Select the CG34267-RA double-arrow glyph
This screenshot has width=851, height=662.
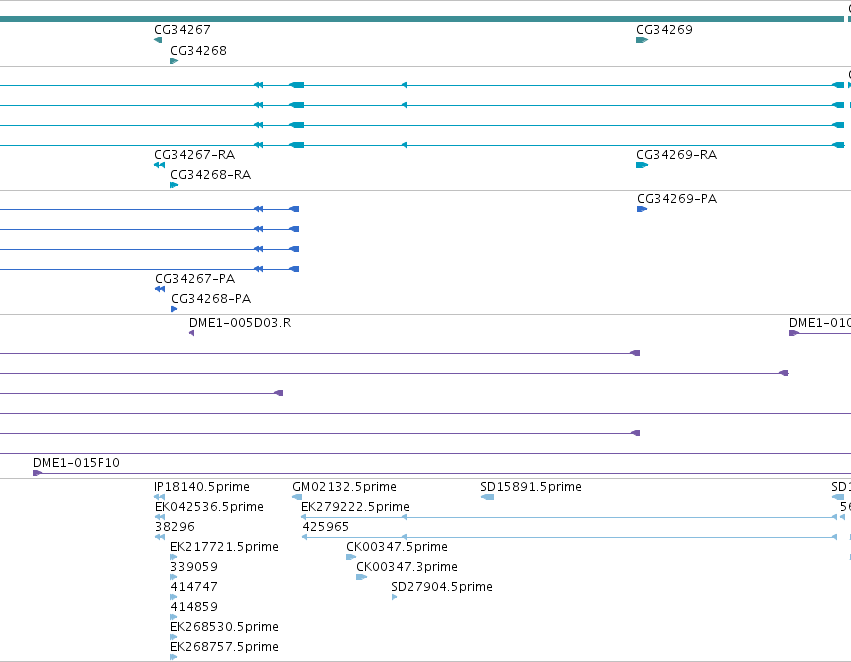(160, 165)
